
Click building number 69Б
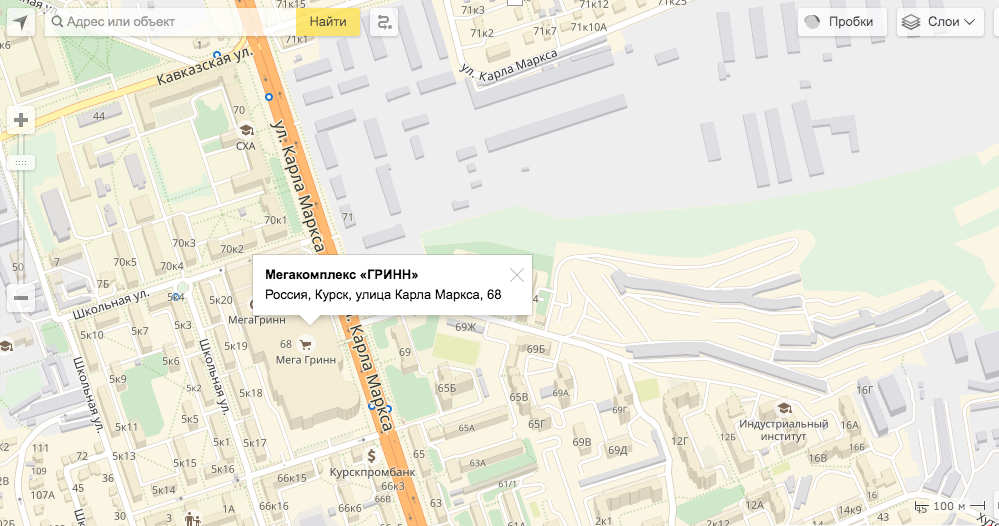pyautogui.click(x=536, y=349)
